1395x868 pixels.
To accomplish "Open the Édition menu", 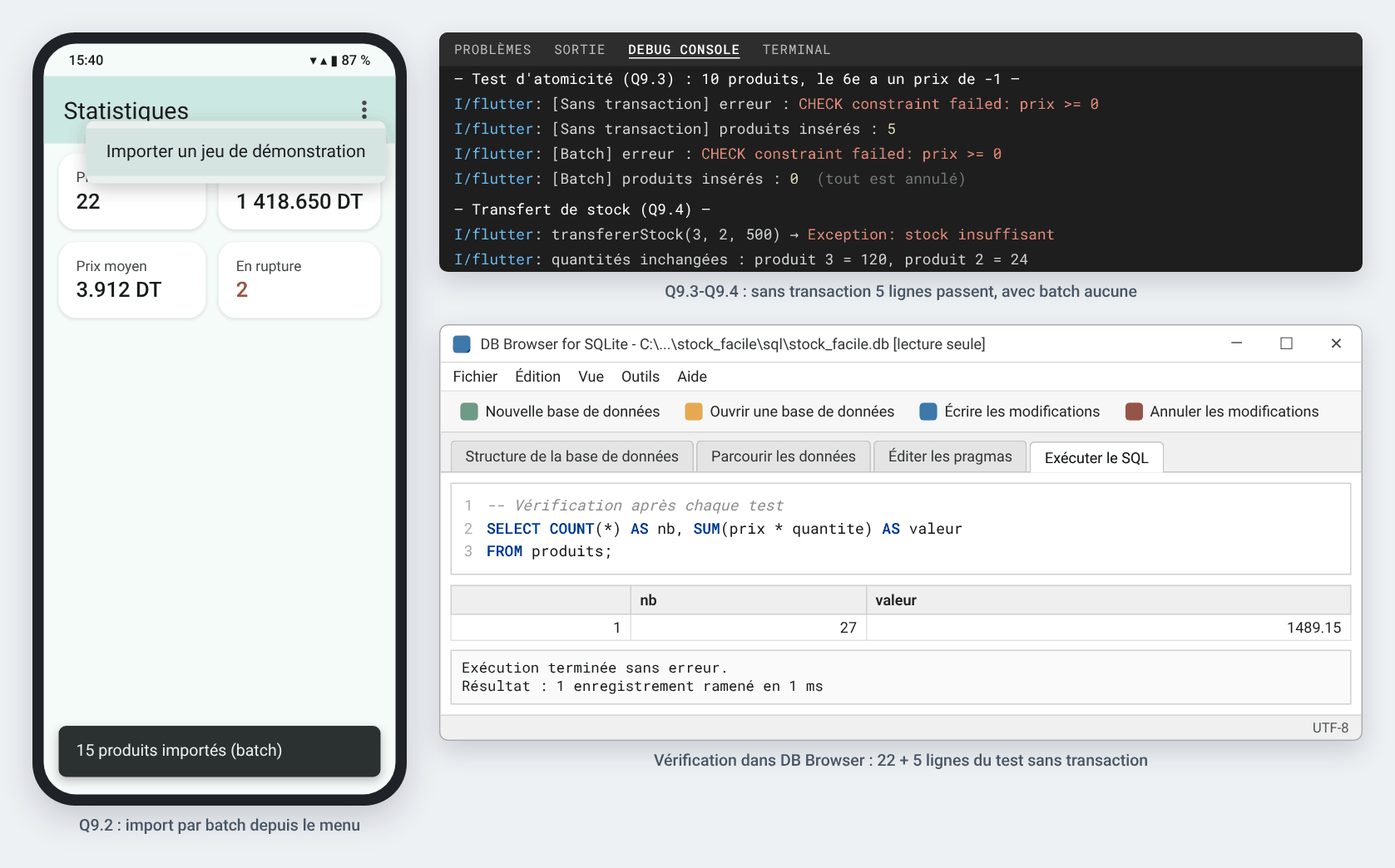I will tap(537, 377).
